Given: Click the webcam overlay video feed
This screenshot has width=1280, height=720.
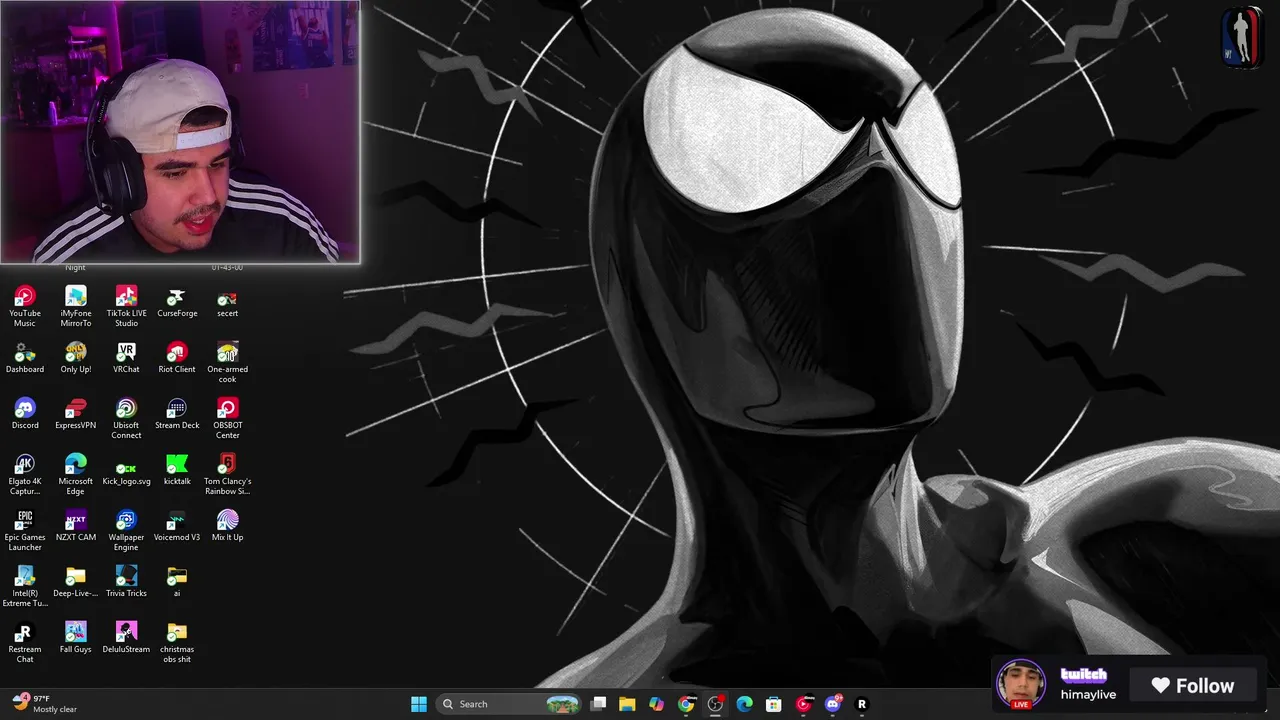Looking at the screenshot, I should 180,132.
